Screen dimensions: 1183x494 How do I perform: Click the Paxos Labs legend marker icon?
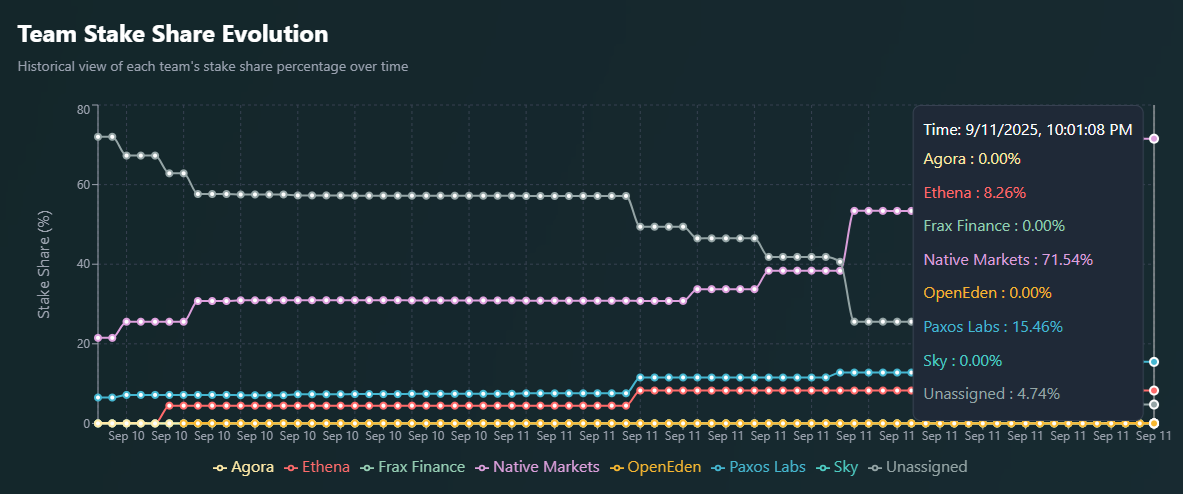[718, 468]
